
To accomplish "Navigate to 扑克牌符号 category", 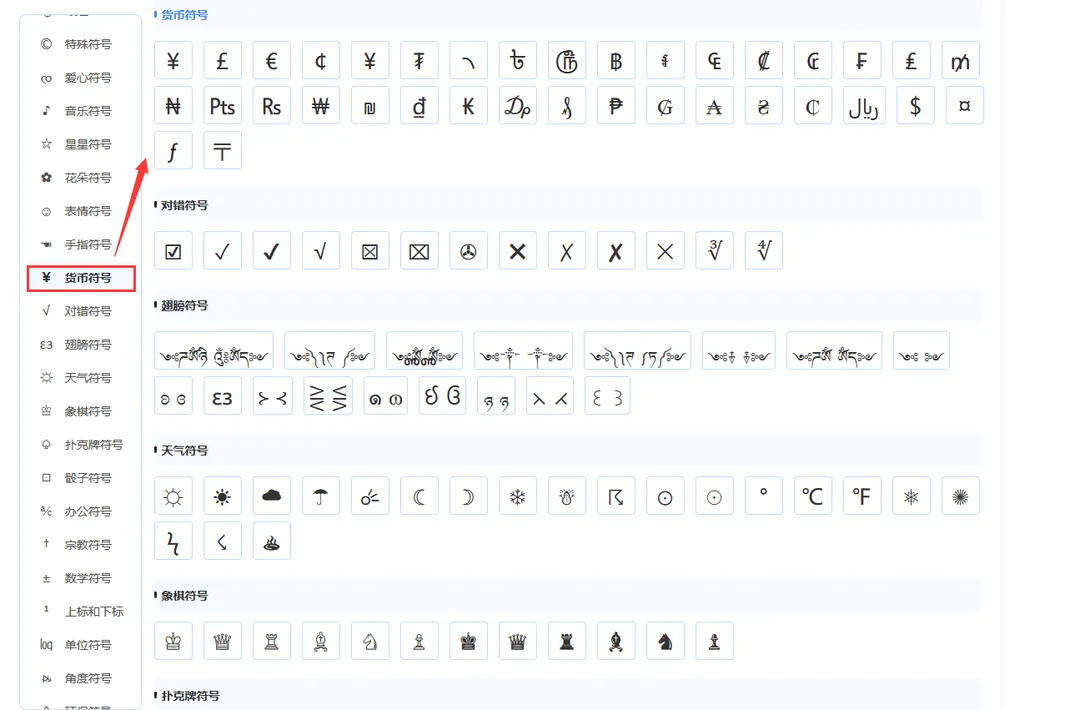I will pyautogui.click(x=80, y=445).
